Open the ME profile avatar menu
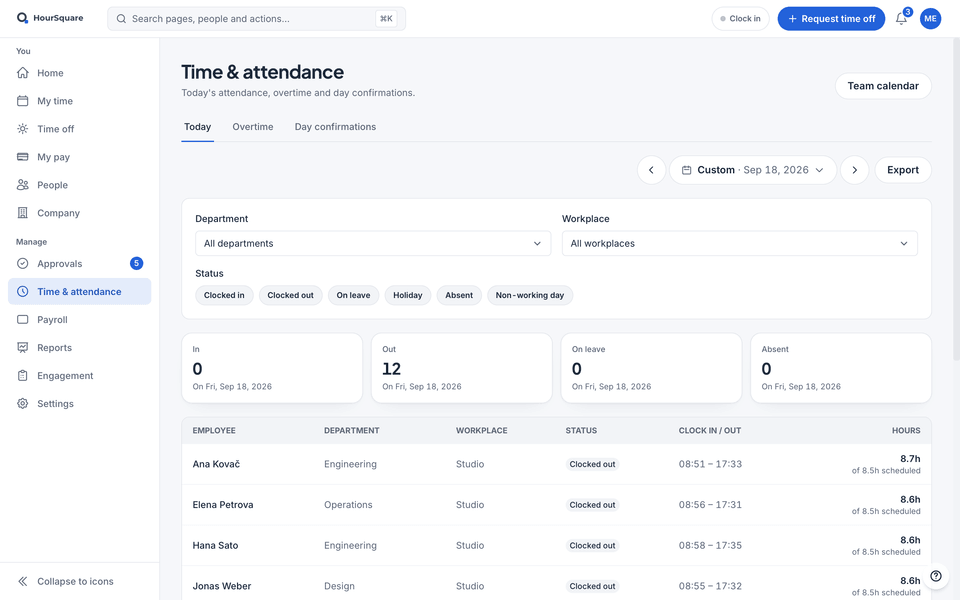The width and height of the screenshot is (960, 600). click(x=931, y=18)
